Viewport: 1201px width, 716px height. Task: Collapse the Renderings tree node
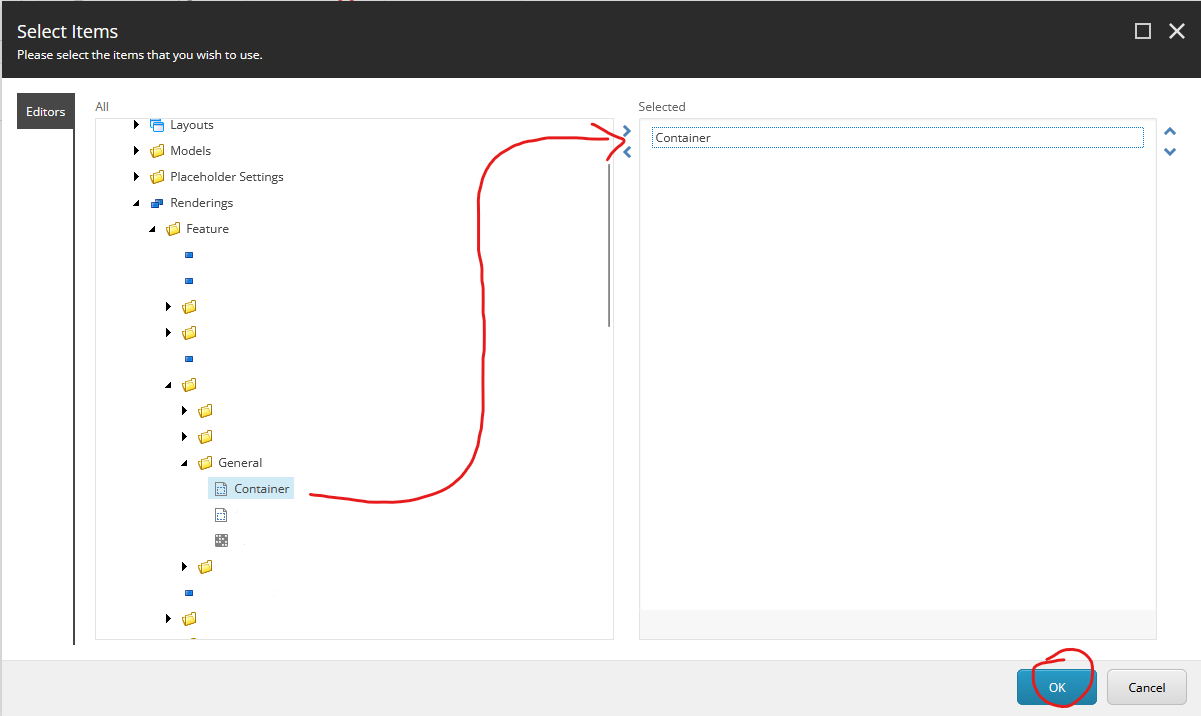tap(136, 202)
